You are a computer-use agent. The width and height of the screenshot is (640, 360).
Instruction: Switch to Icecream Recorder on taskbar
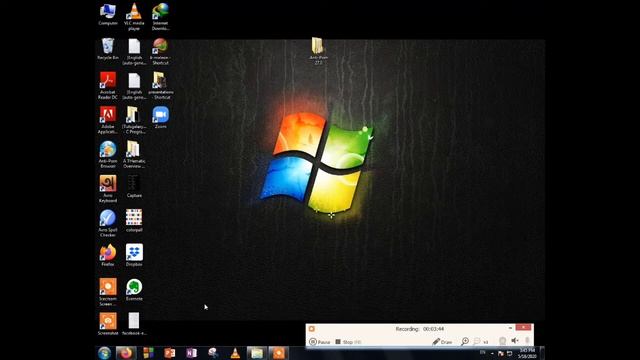(x=279, y=353)
